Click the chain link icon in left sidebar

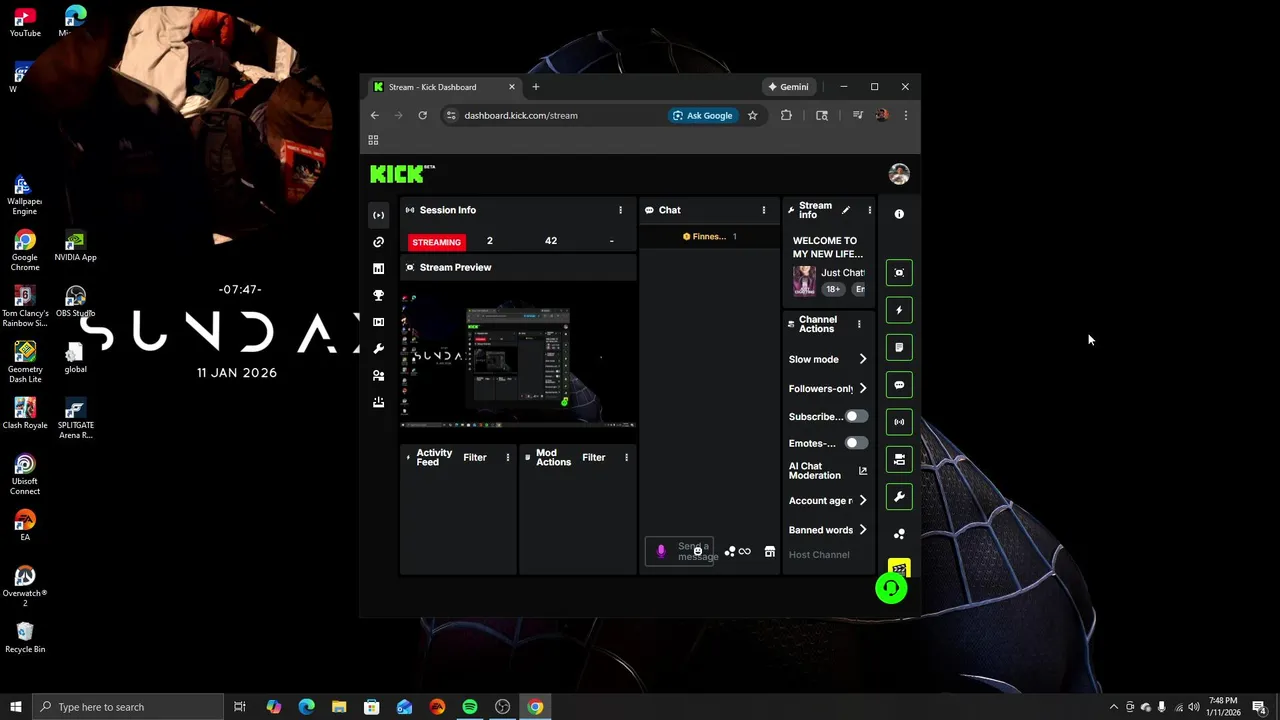[378, 242]
